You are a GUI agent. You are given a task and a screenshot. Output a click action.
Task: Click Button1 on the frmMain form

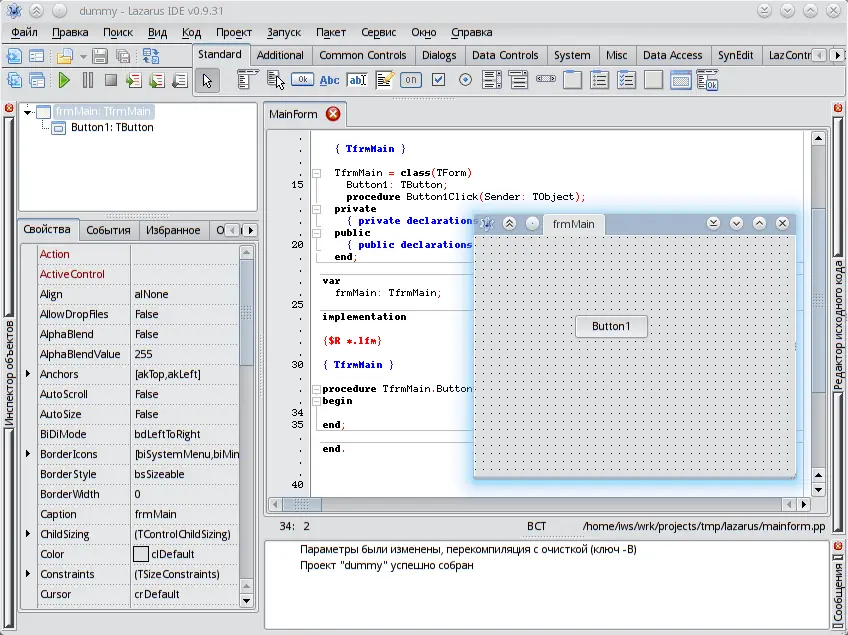click(611, 326)
